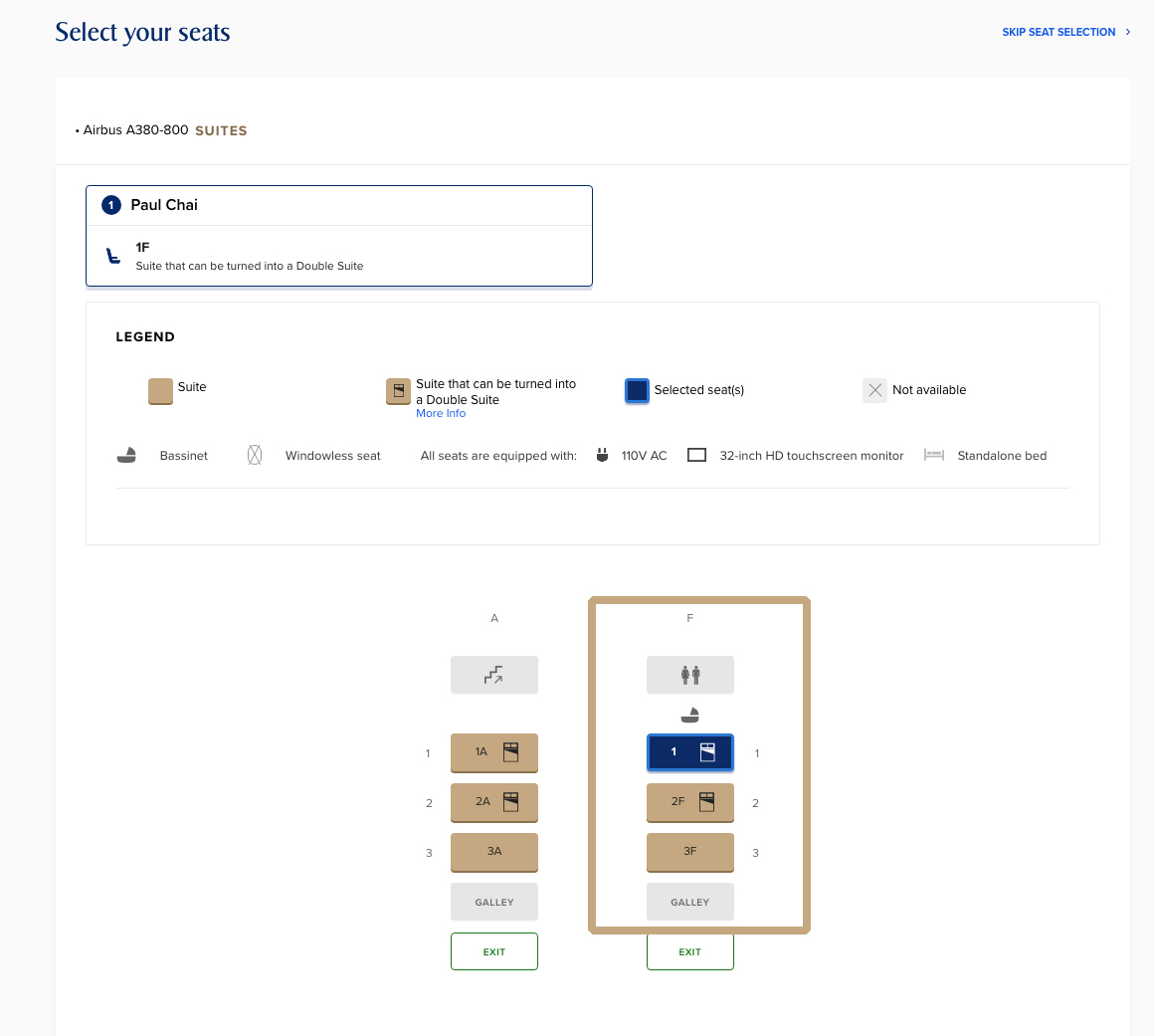Viewport: 1155px width, 1036px height.
Task: Deselect the selected suite in row 1 column F
Action: 689,752
